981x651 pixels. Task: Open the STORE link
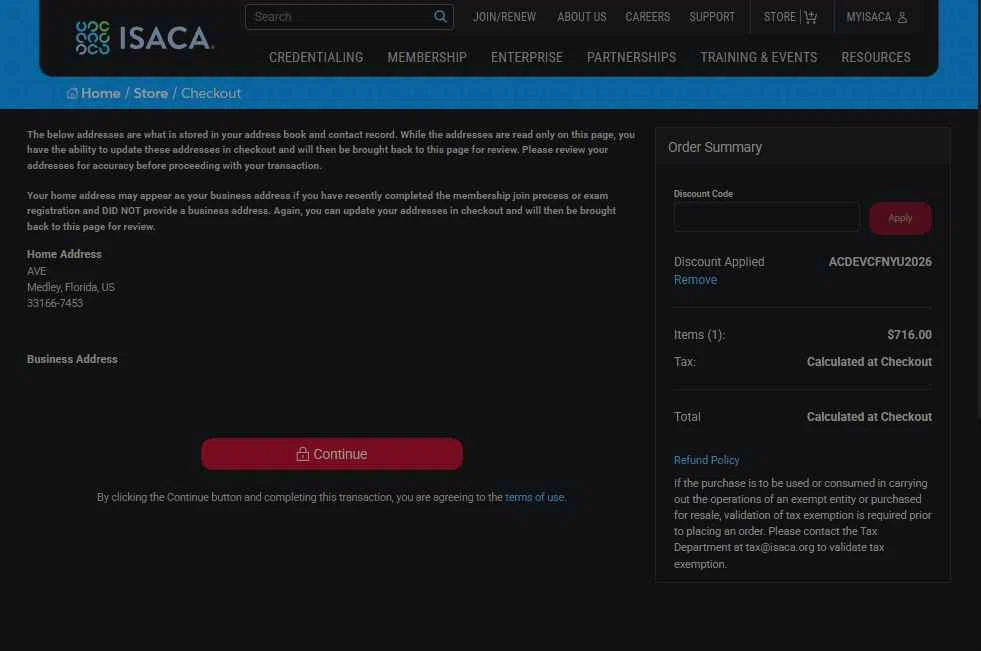780,17
